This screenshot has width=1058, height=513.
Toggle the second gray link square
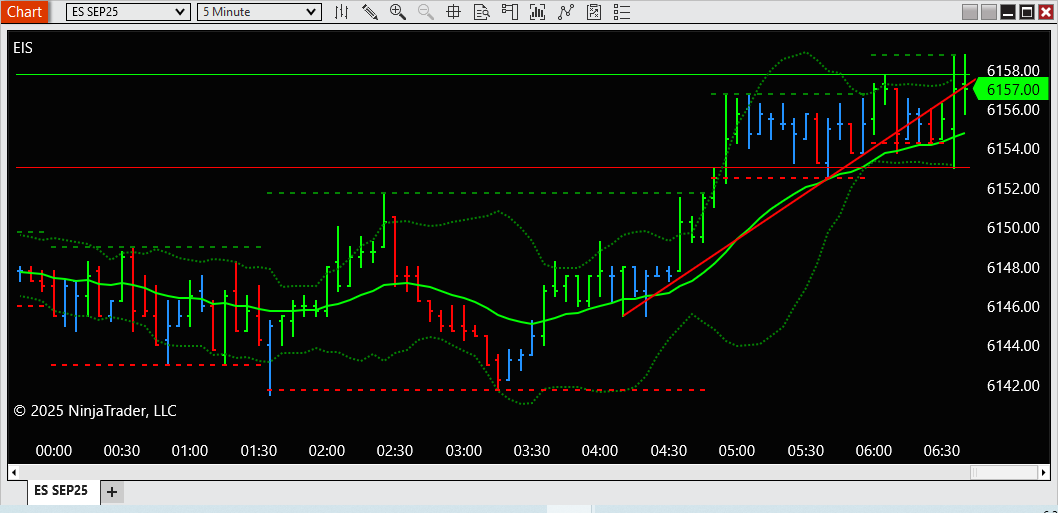click(989, 12)
